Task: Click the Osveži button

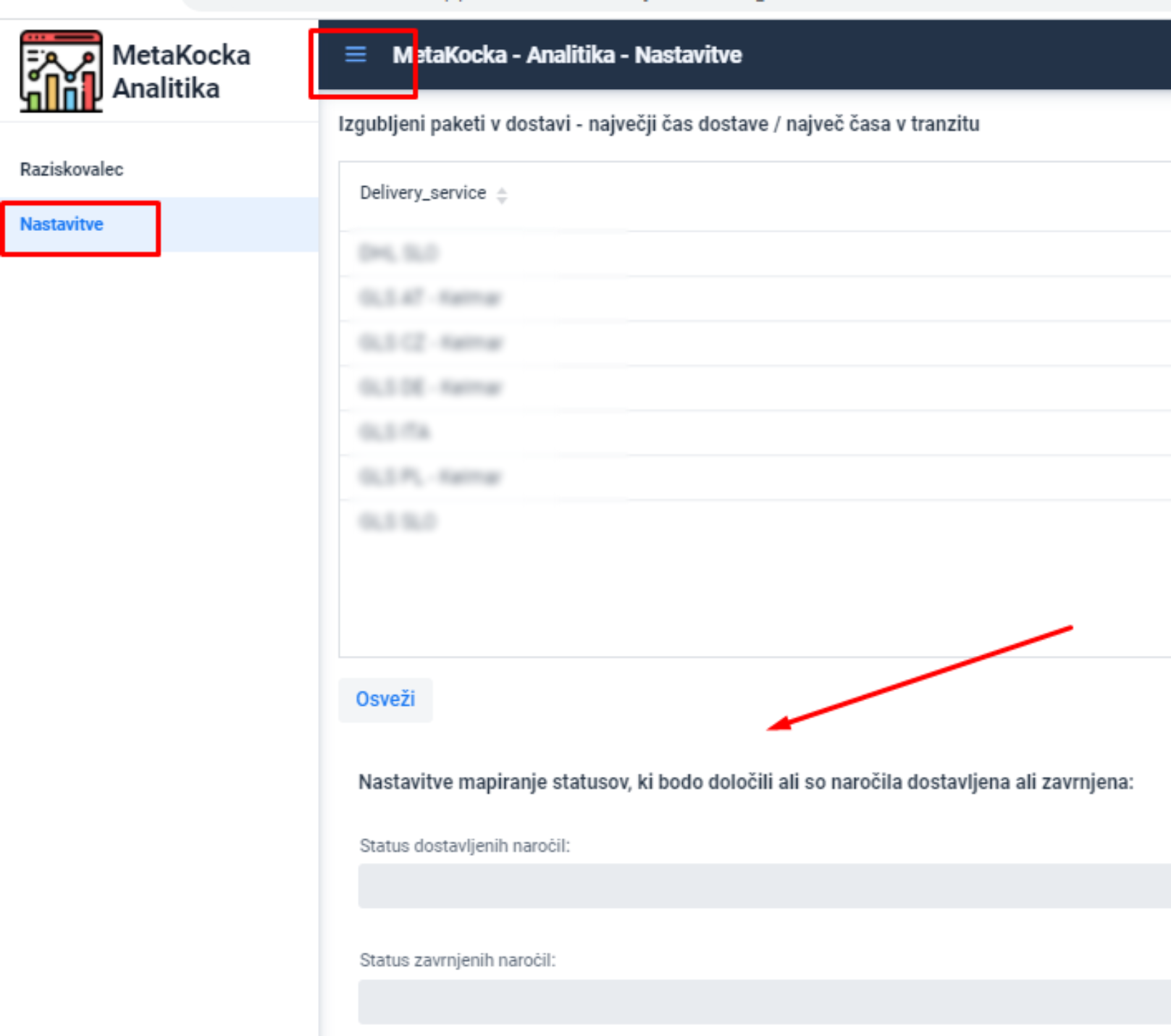Action: (385, 699)
